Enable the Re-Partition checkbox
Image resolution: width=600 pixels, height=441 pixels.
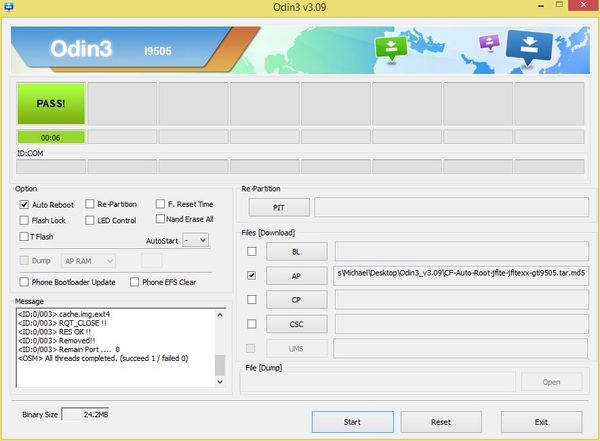click(90, 204)
